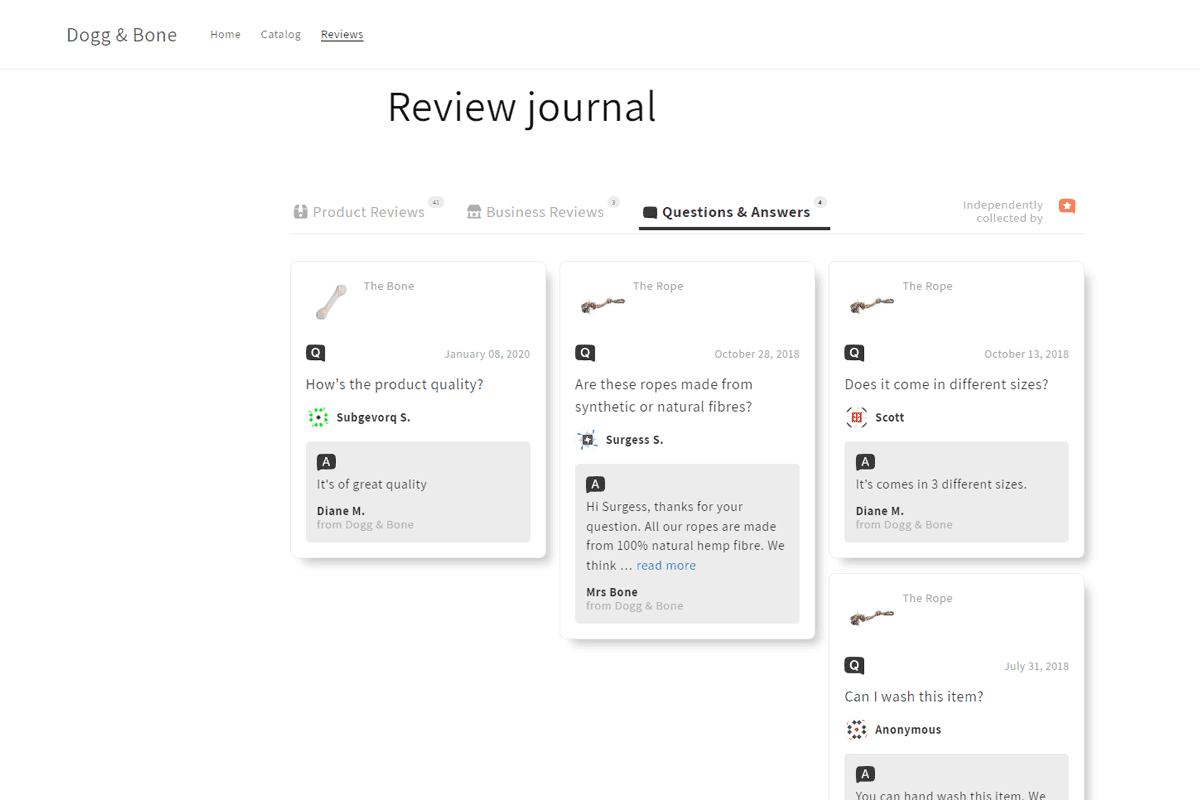Click the Business Reviews storefront icon

(474, 212)
